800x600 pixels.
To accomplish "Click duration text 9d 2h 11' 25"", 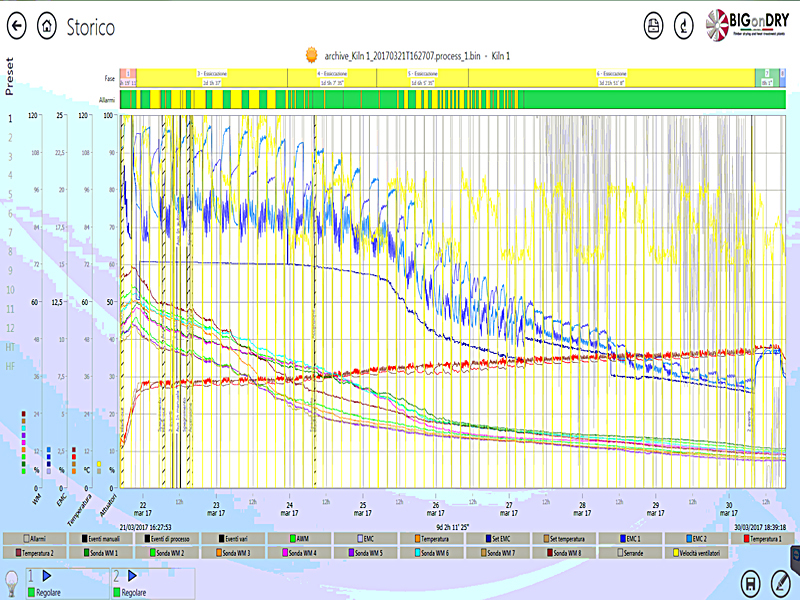I will click(453, 527).
